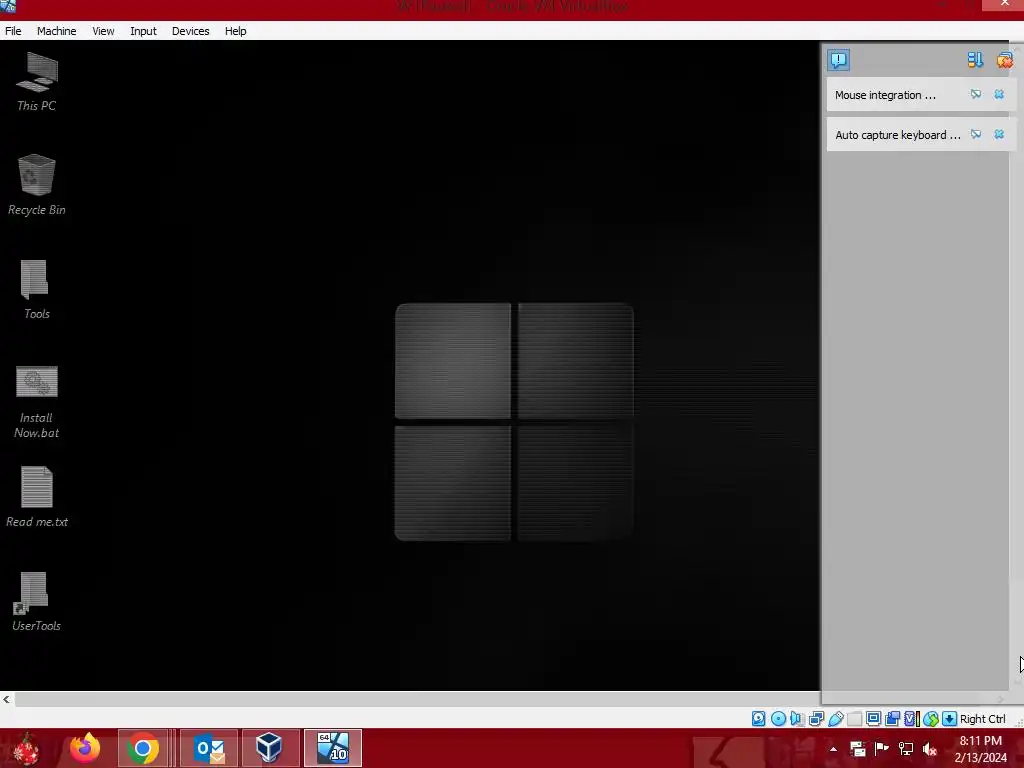Open the View menu
1024x768 pixels.
[x=103, y=31]
